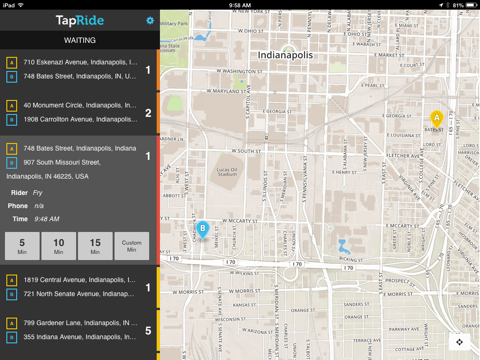Expand the 799 Gardener Lane ride request
The width and height of the screenshot is (480, 360).
coord(78,330)
